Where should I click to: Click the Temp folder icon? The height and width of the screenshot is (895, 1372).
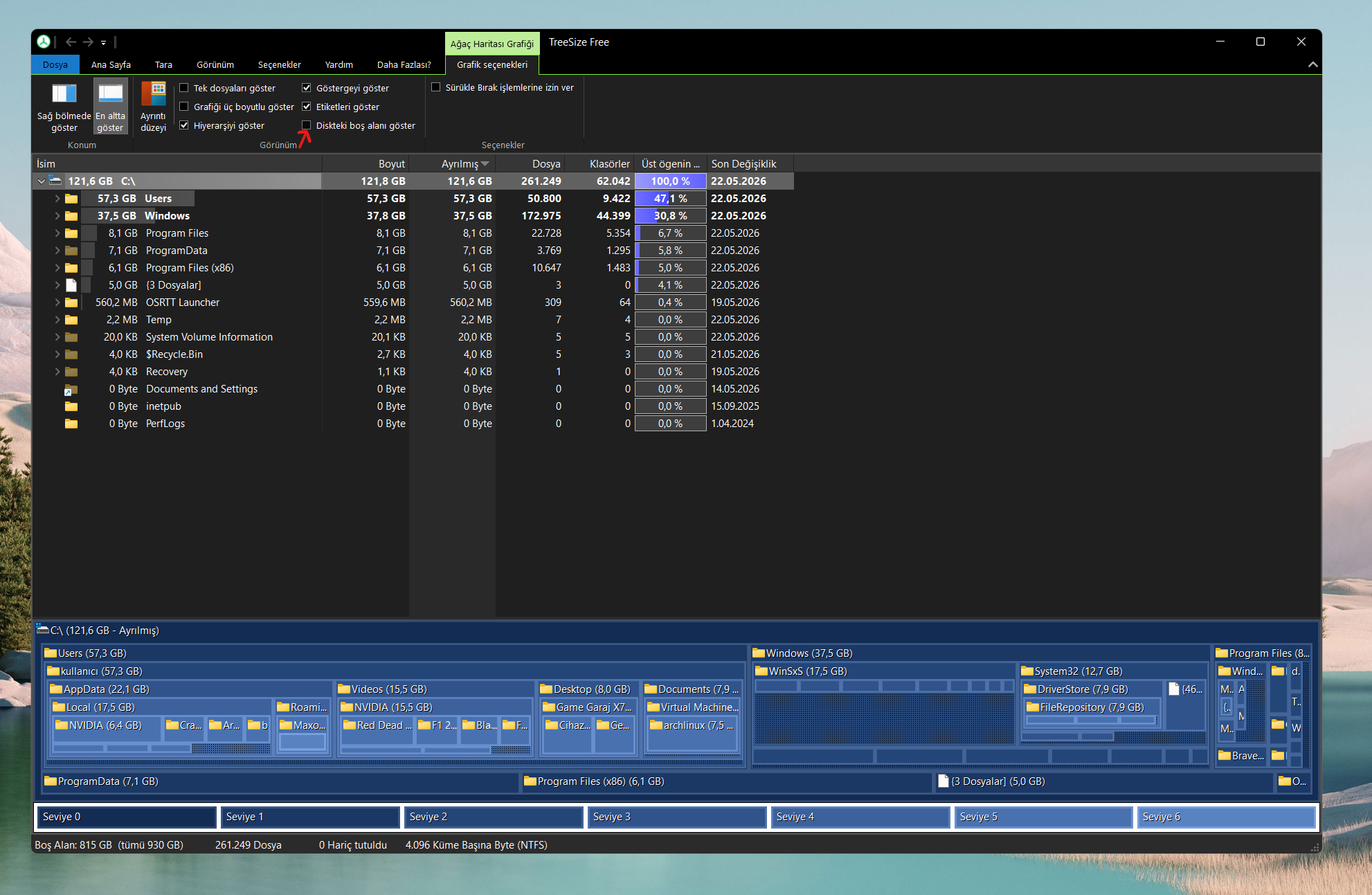coord(71,320)
